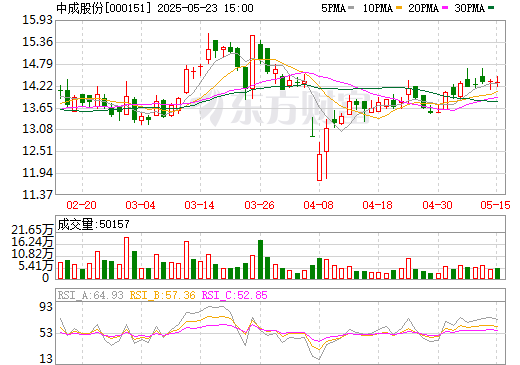This screenshot has width=520, height=365.
Task: Click the 04-18 date label
Action: pos(378,205)
